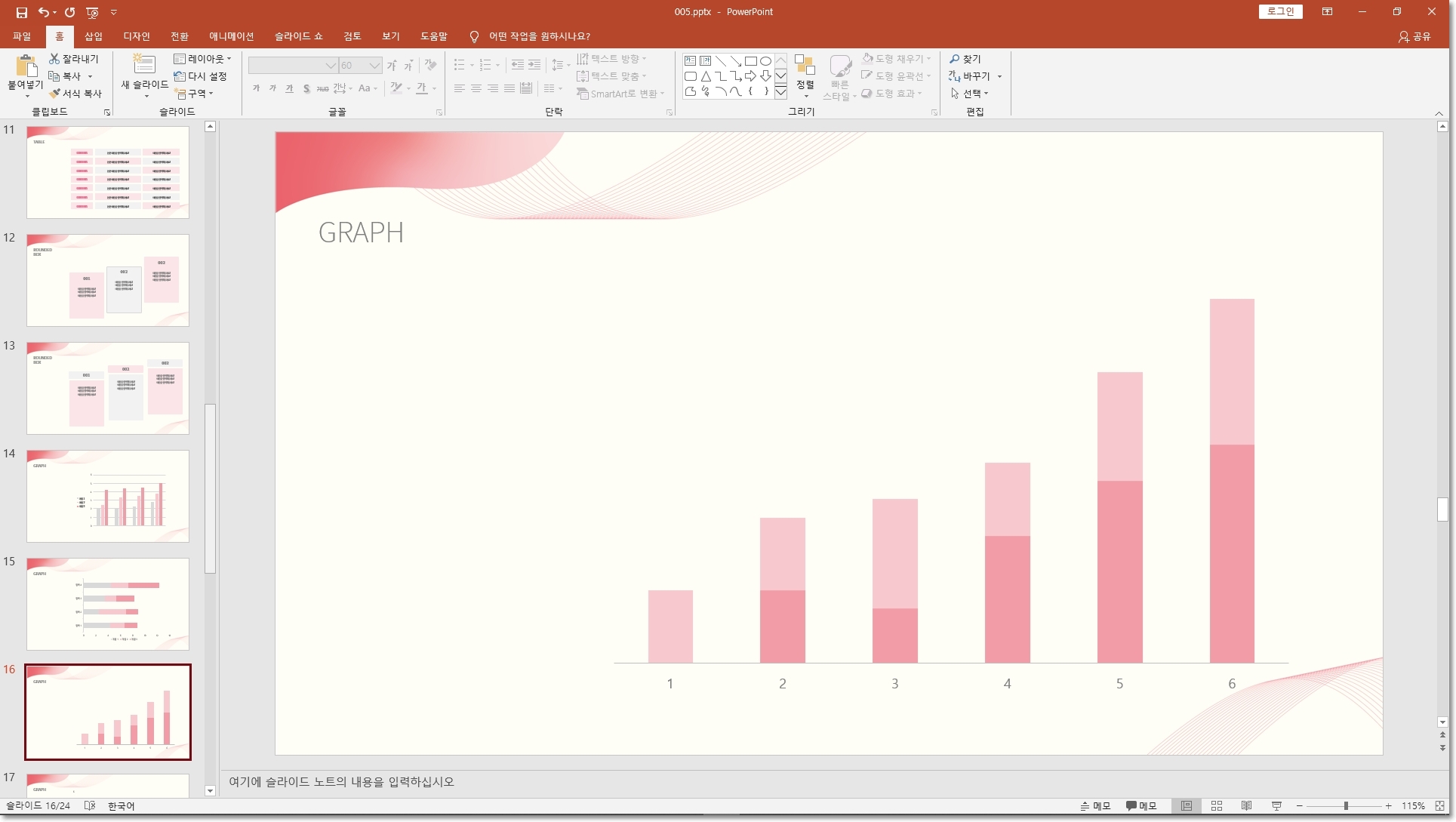The width and height of the screenshot is (1456, 822).
Task: Select the isosceles triangle shape
Action: pos(705,76)
